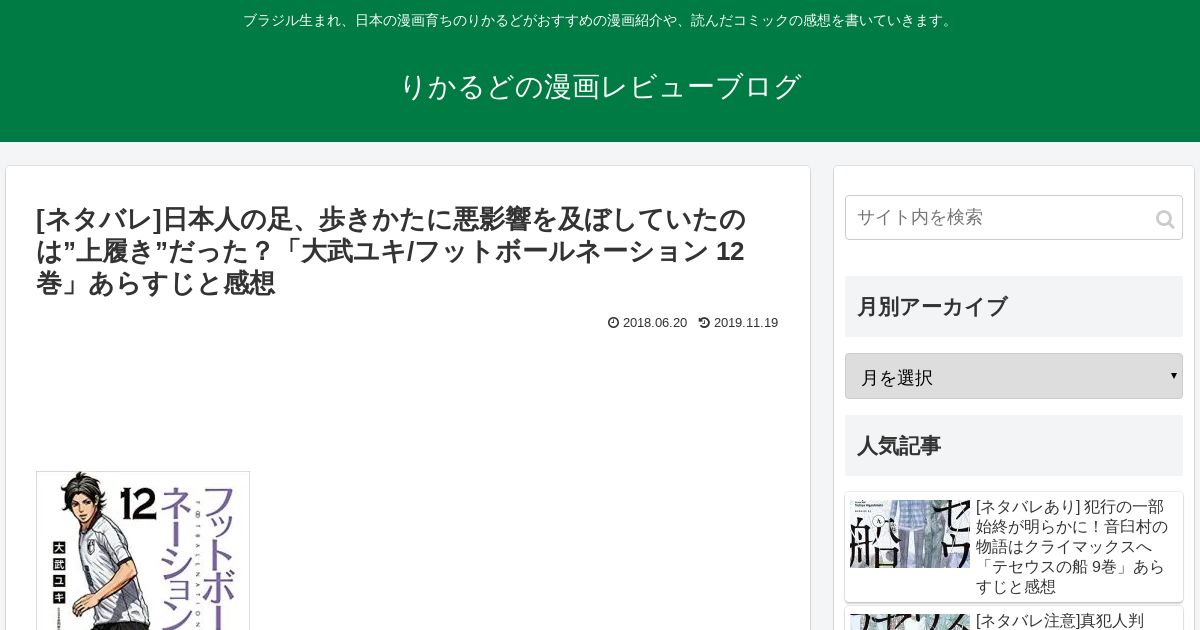This screenshot has width=1200, height=630.
Task: Click the 月別アーカイブ heading
Action: (1013, 306)
